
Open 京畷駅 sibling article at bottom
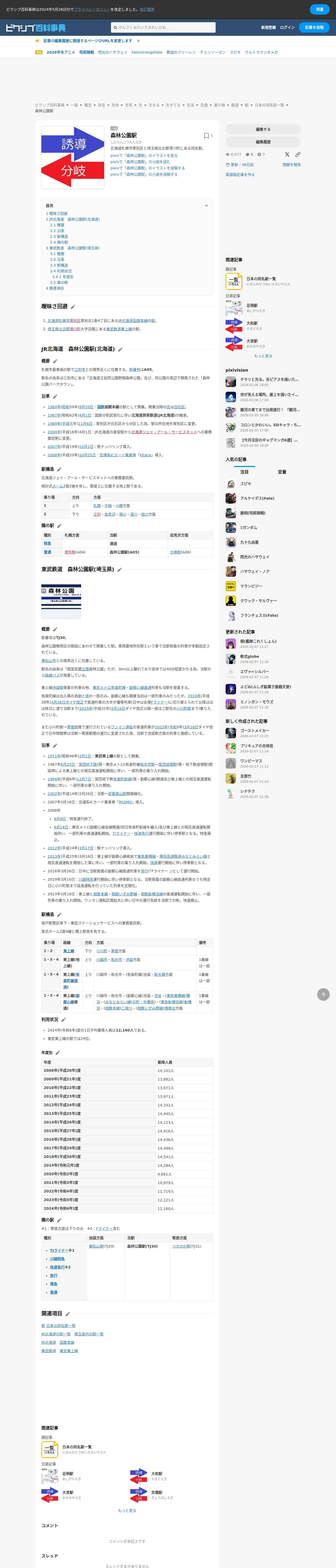coord(157,1492)
